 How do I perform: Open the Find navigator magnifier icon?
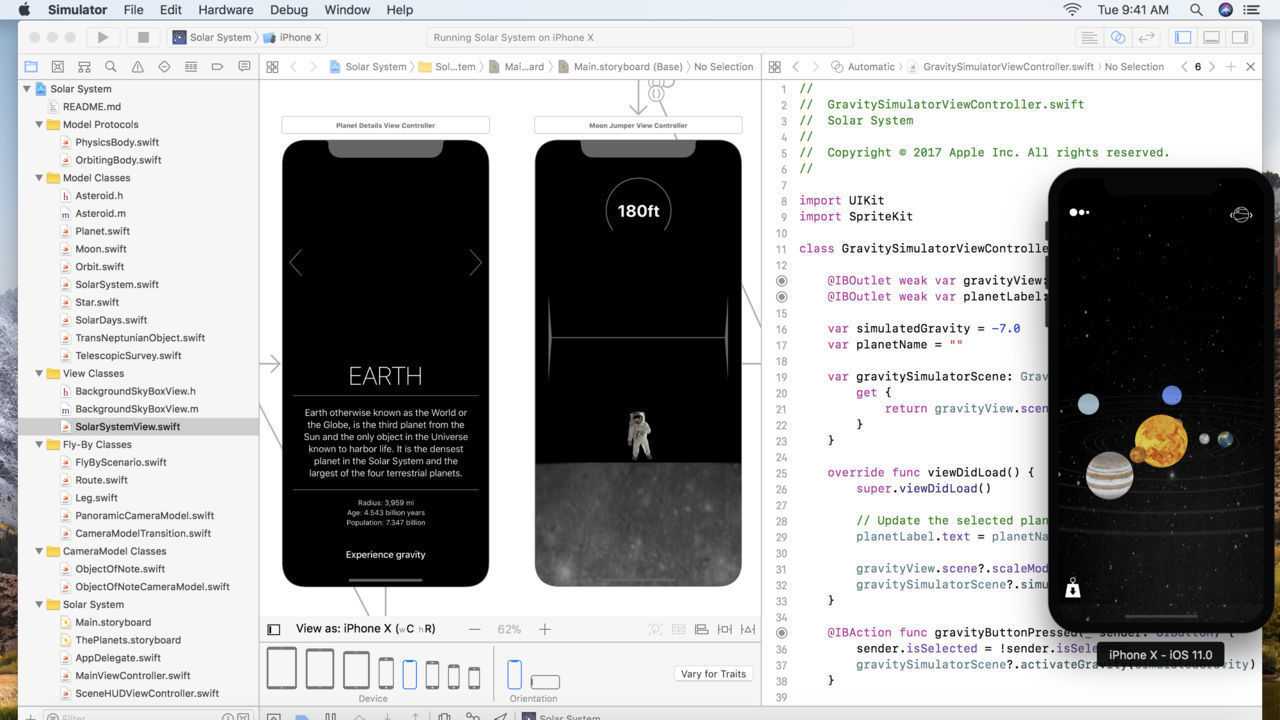click(111, 66)
